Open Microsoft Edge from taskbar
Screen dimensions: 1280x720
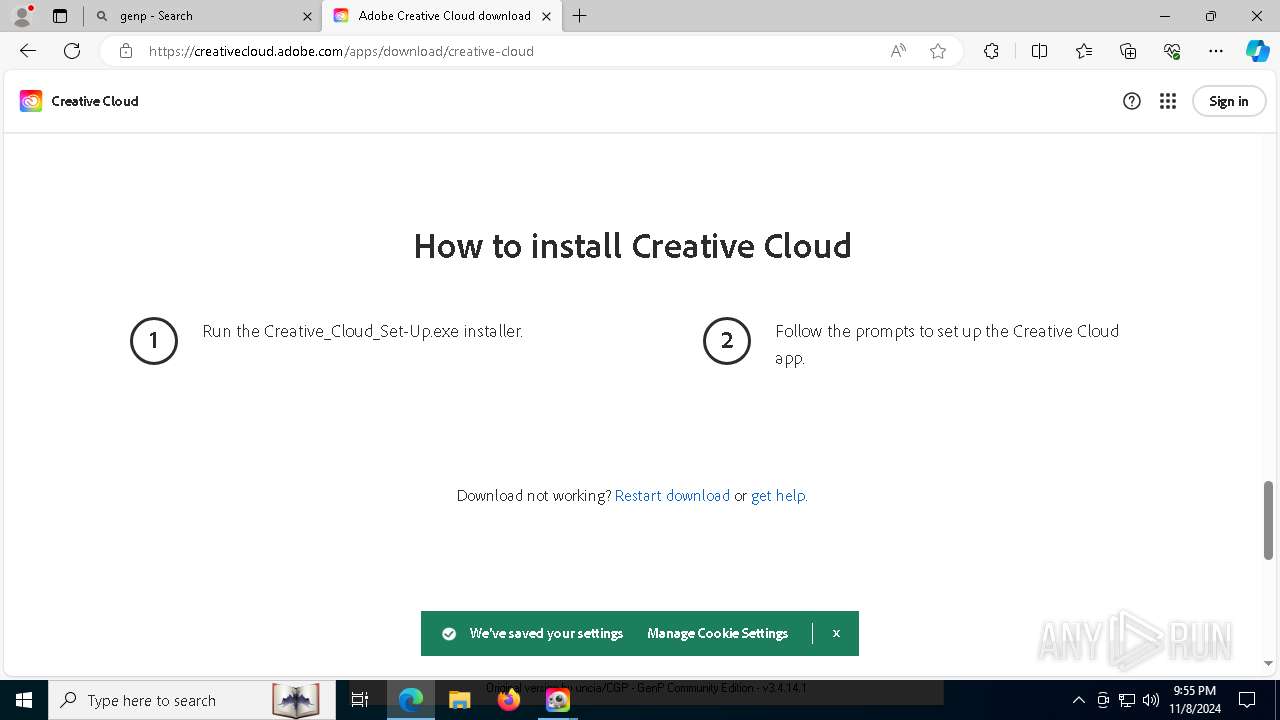point(411,700)
